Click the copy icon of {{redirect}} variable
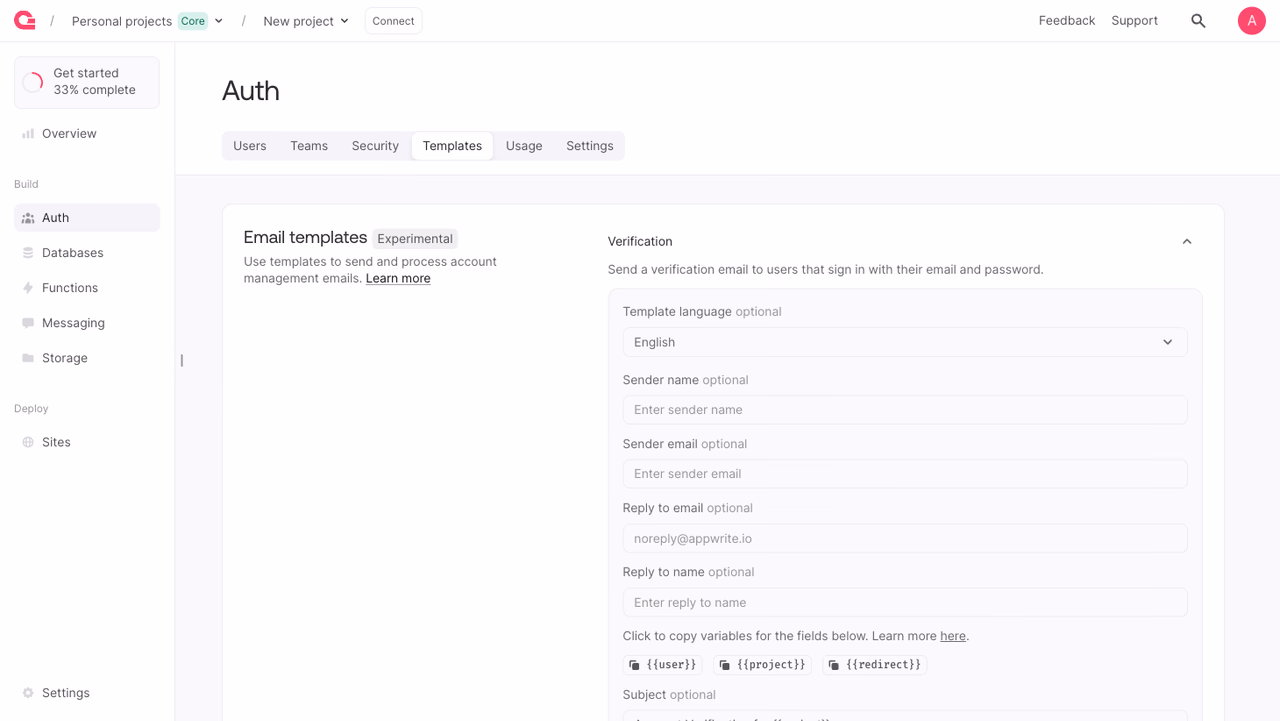 (834, 665)
